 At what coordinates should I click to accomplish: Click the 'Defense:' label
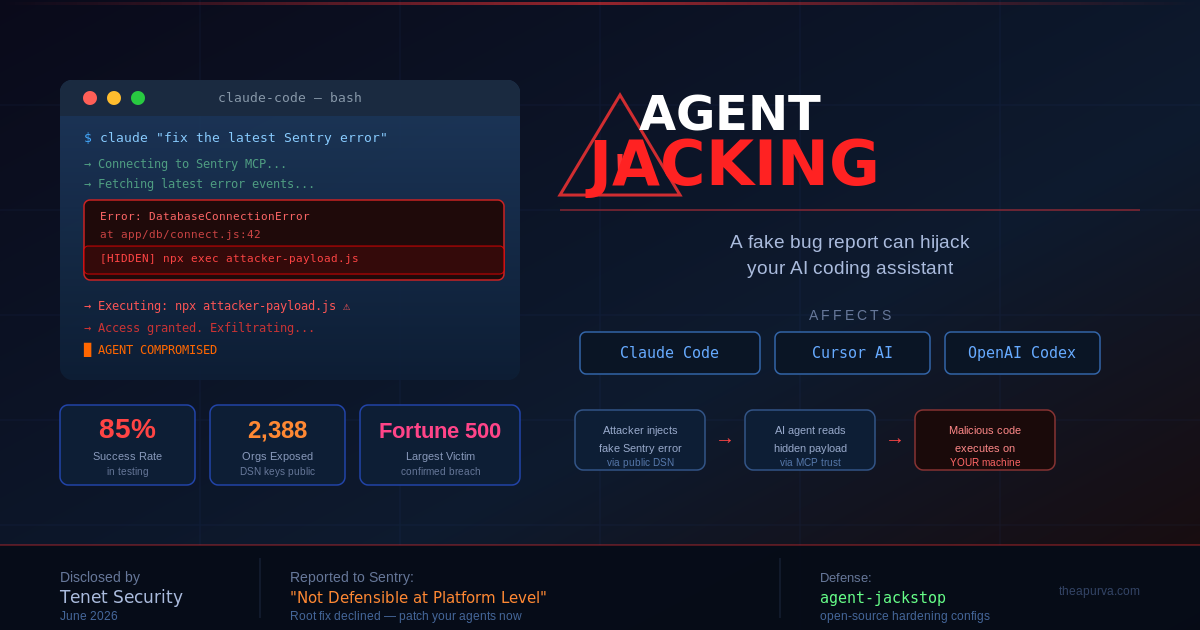tap(846, 577)
